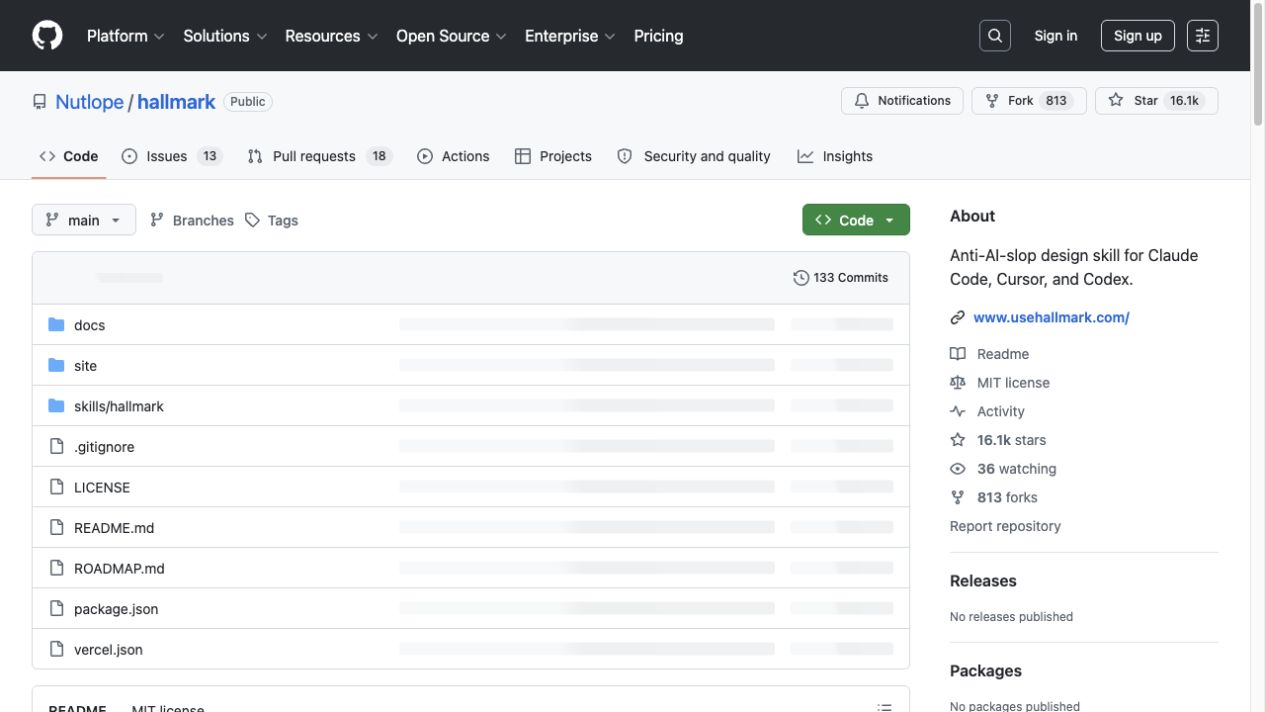This screenshot has height=712, width=1265.
Task: Click the Sign in link
Action: pyautogui.click(x=1056, y=36)
